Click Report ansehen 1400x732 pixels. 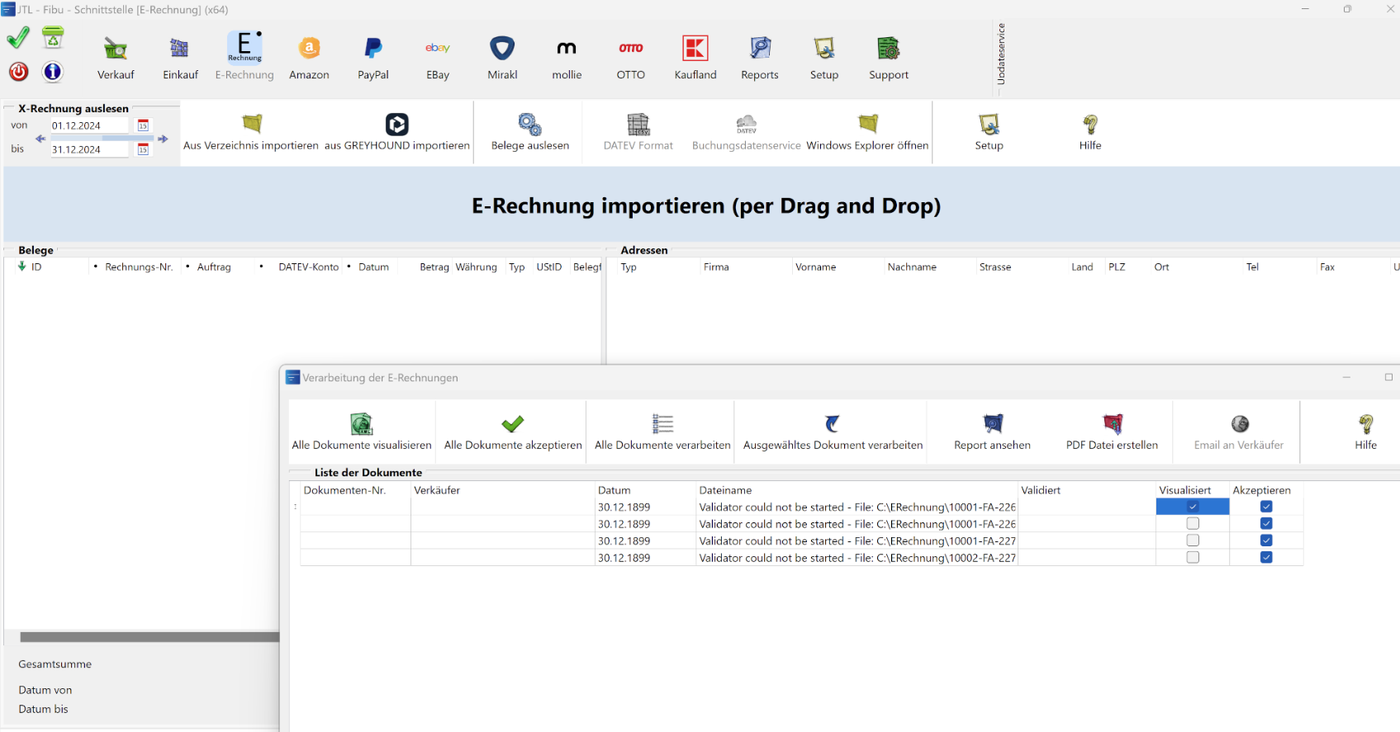[x=992, y=432]
